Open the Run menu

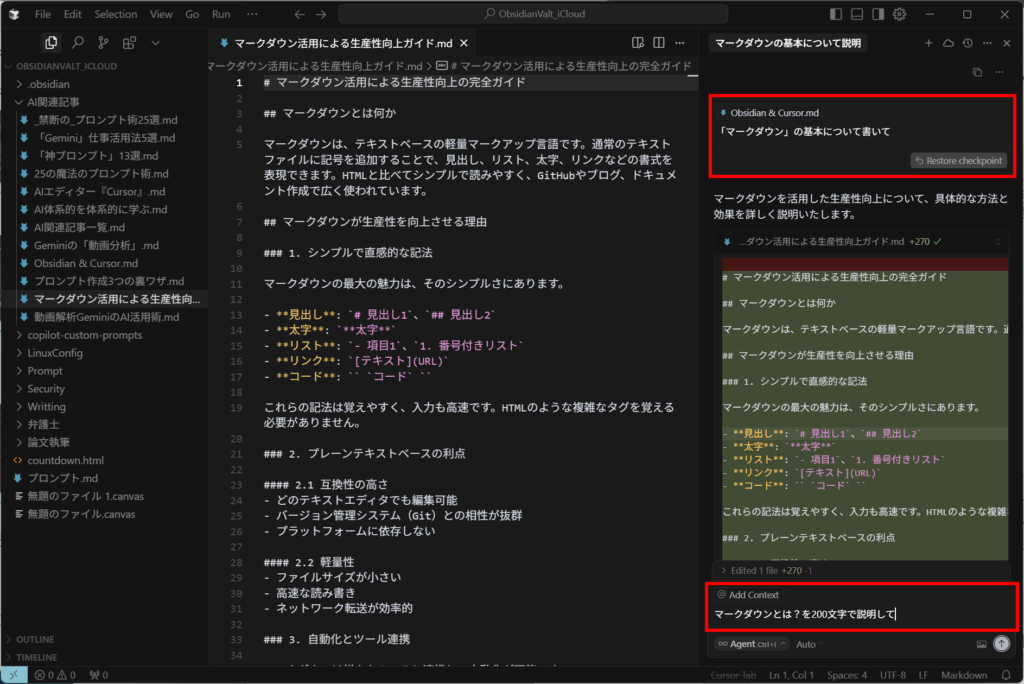[221, 14]
